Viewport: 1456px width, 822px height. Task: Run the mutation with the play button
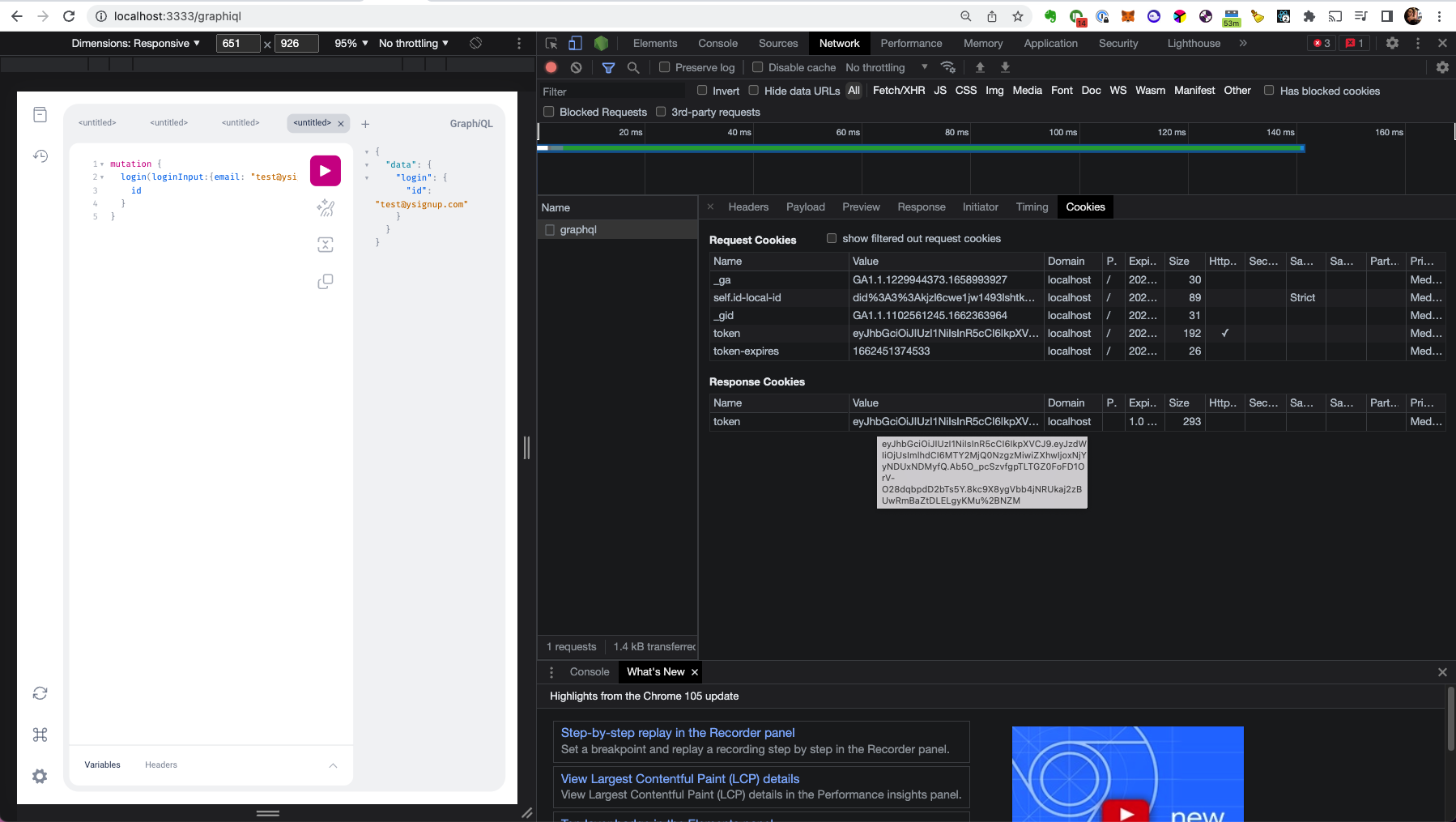(x=325, y=171)
